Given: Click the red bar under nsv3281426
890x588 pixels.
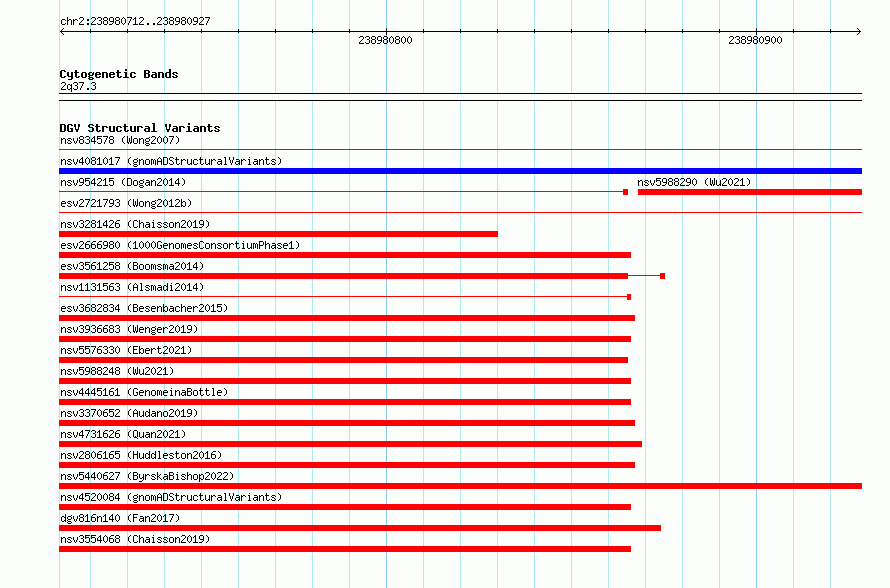Looking at the screenshot, I should pyautogui.click(x=278, y=234).
